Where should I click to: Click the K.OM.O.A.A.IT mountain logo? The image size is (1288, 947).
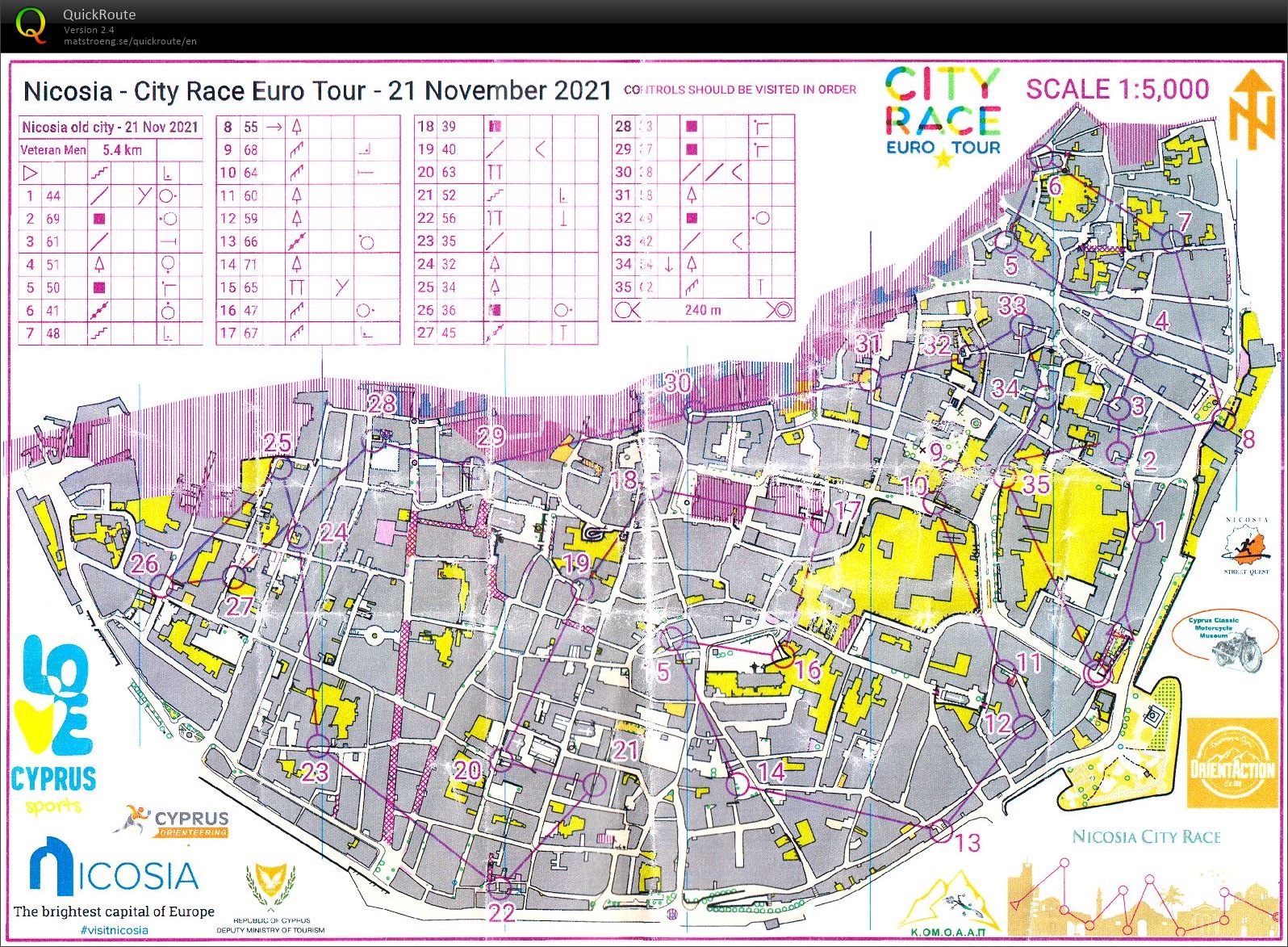coord(948,903)
